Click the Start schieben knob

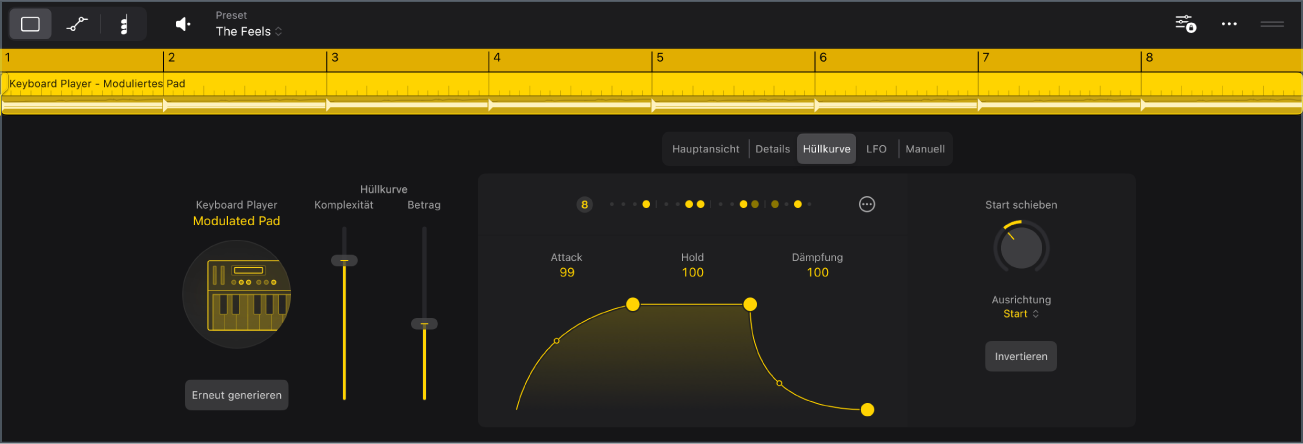(1021, 247)
